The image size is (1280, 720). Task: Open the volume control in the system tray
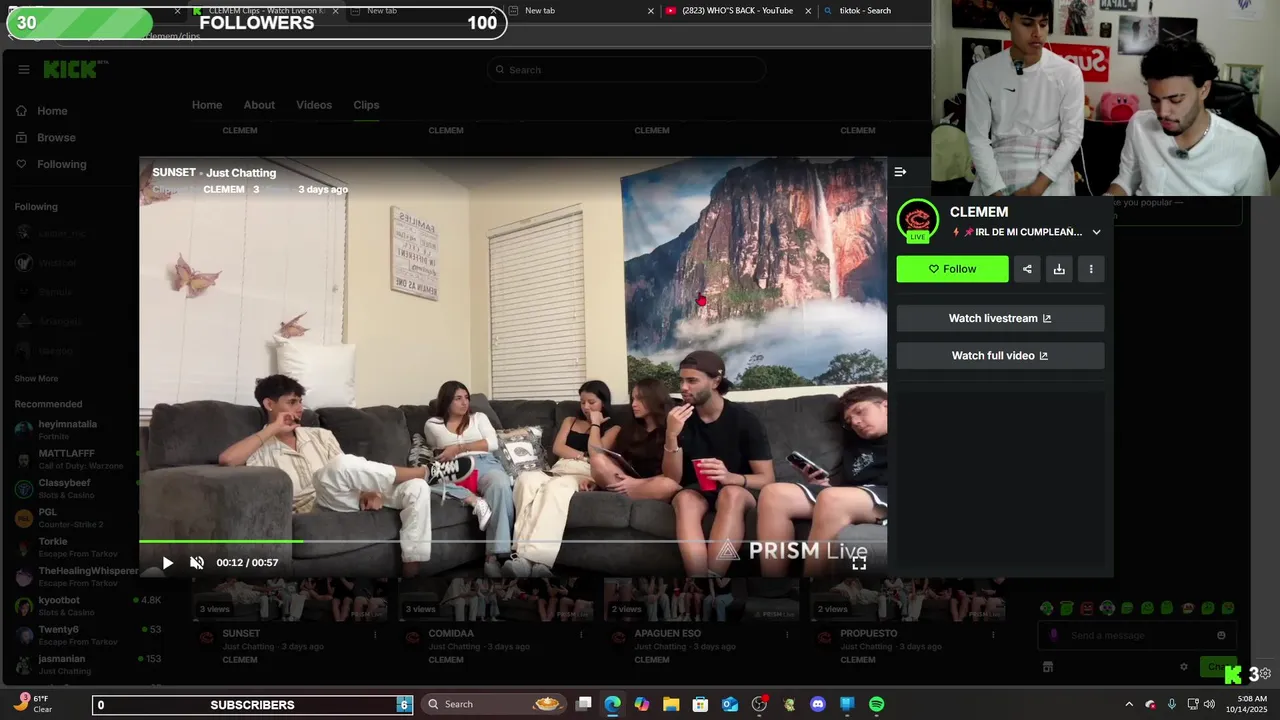click(x=1209, y=704)
